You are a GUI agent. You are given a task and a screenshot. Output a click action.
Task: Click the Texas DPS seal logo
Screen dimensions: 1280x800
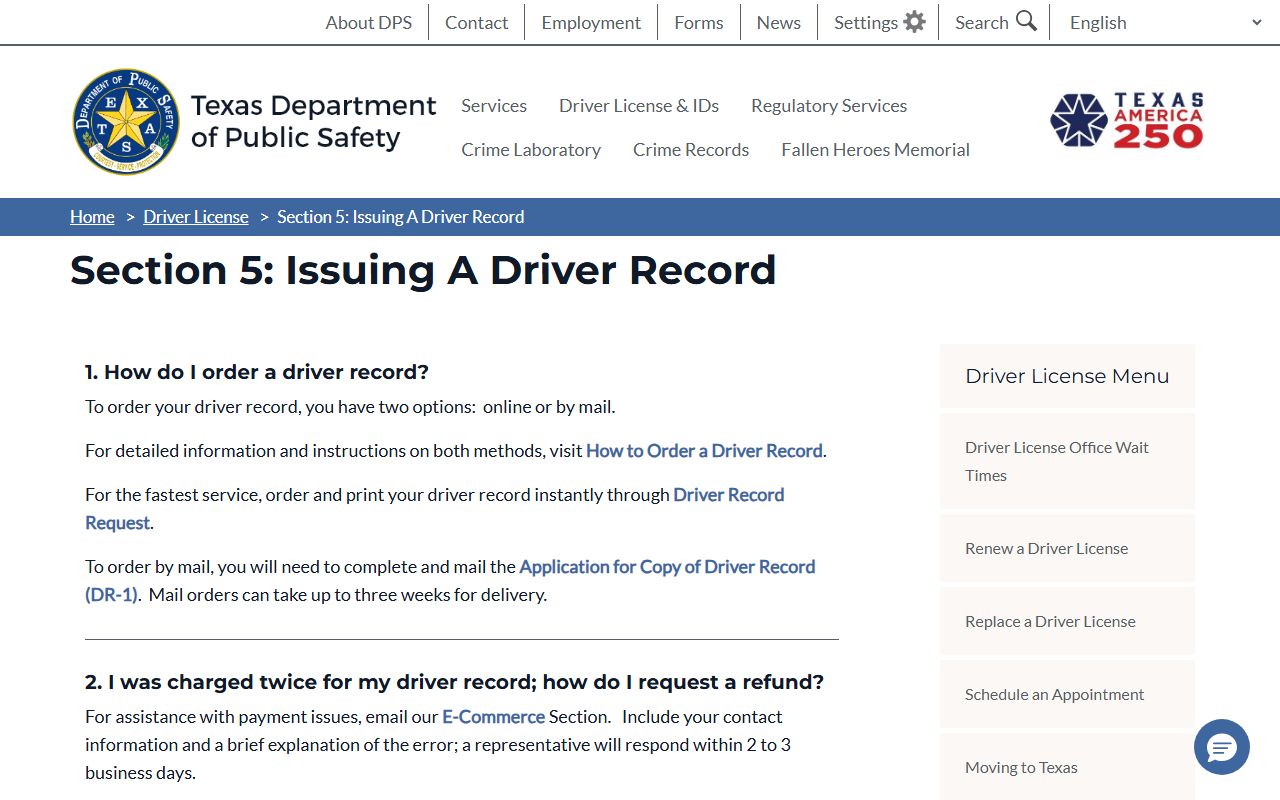[127, 122]
